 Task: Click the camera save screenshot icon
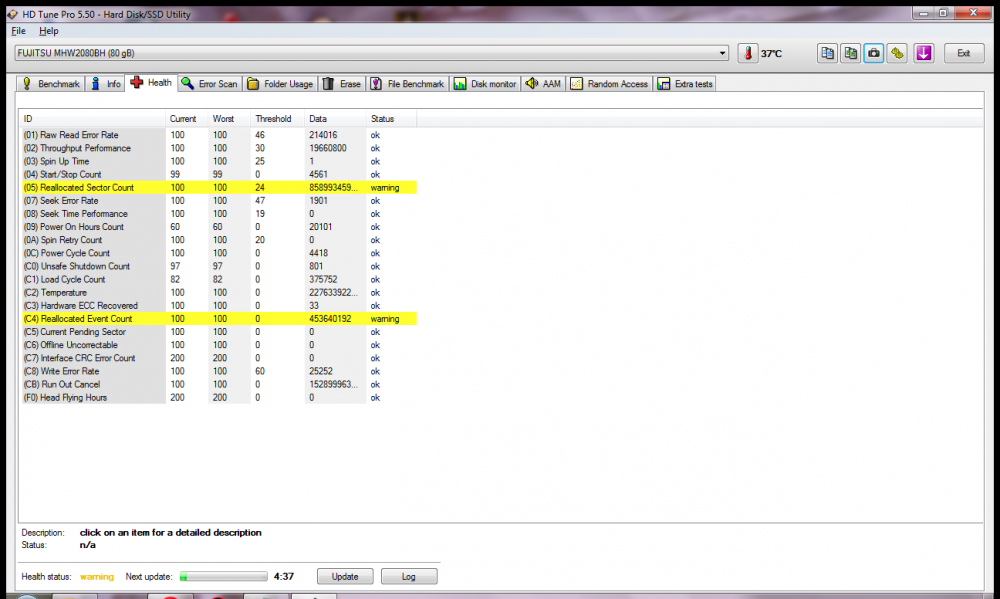click(x=874, y=53)
